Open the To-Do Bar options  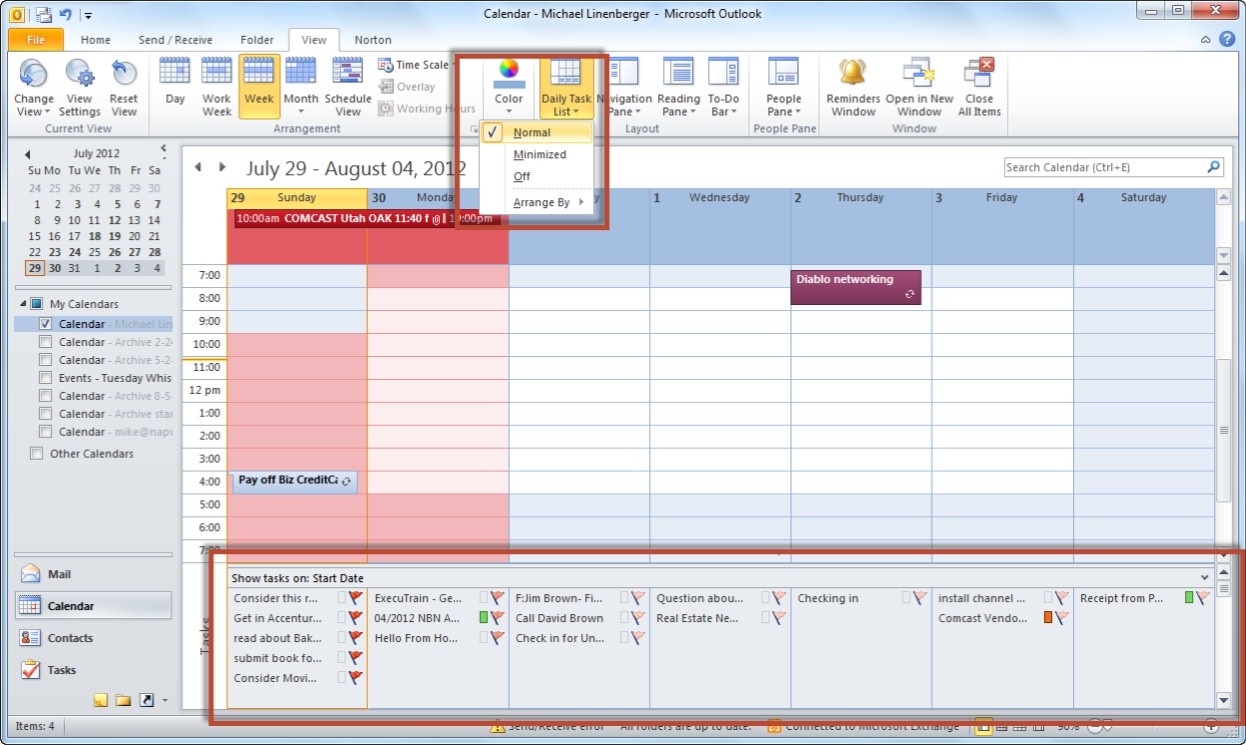click(723, 85)
